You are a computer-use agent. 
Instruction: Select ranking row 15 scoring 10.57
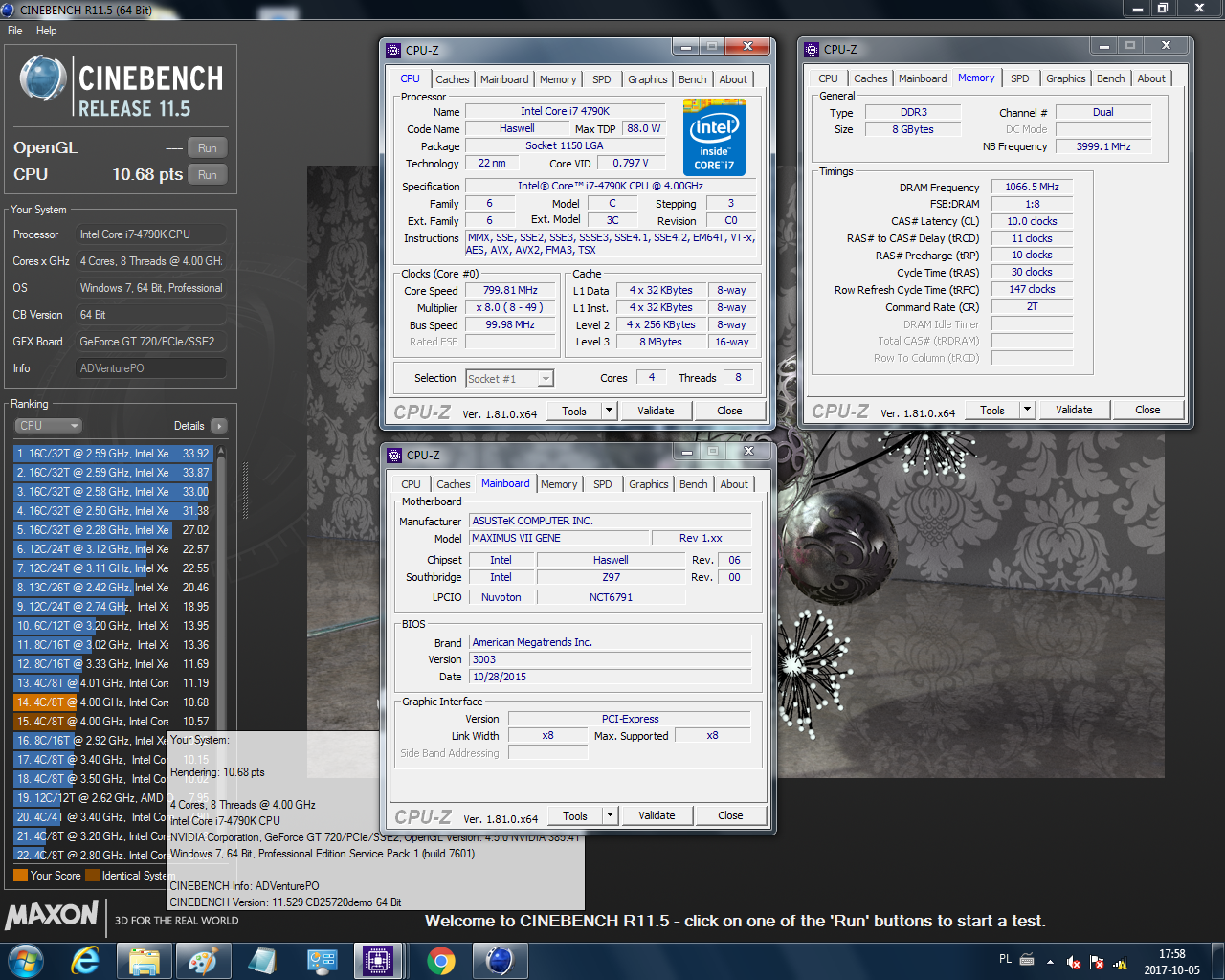(x=112, y=722)
